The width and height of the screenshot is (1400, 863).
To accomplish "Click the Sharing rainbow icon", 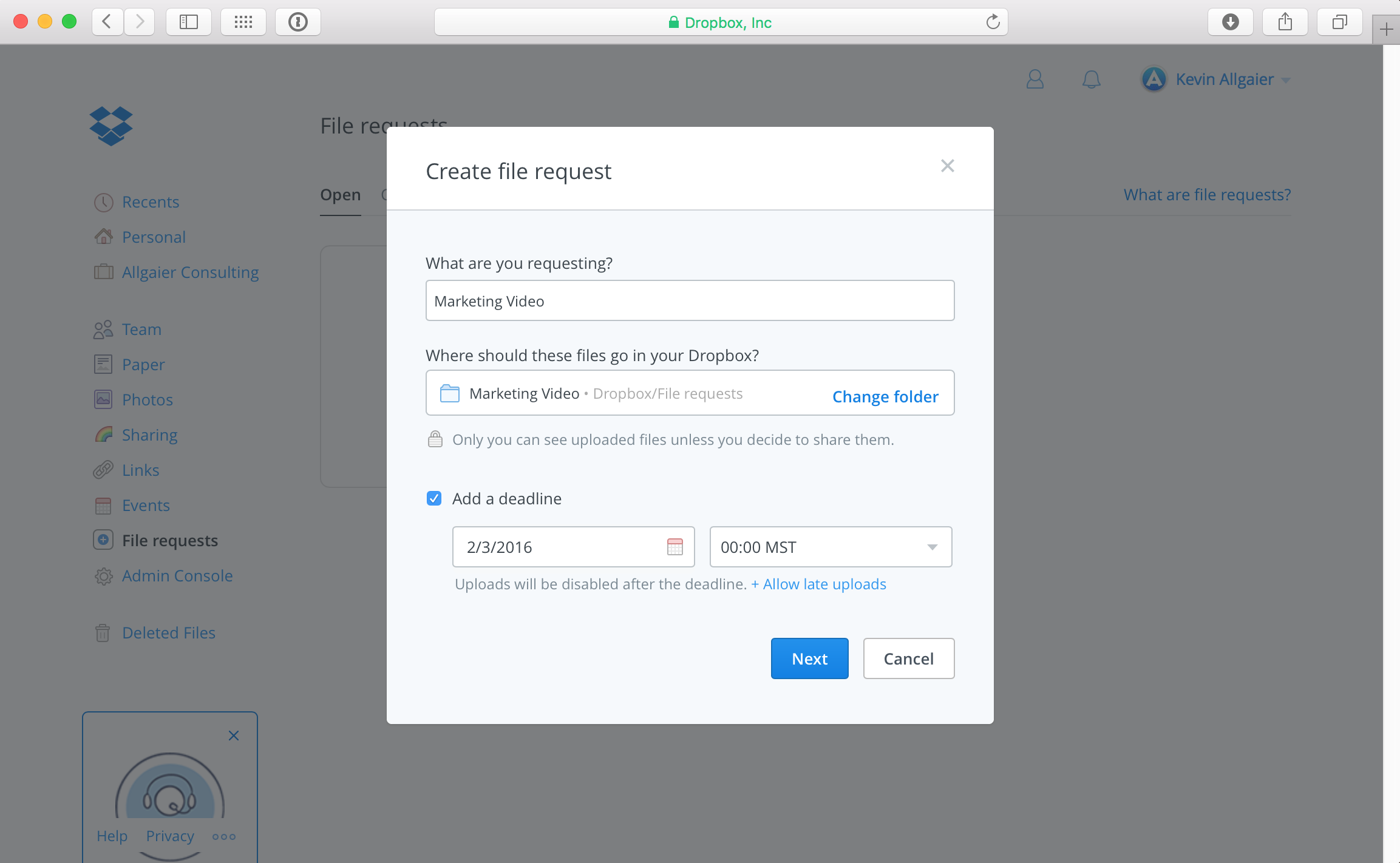I will pyautogui.click(x=103, y=435).
